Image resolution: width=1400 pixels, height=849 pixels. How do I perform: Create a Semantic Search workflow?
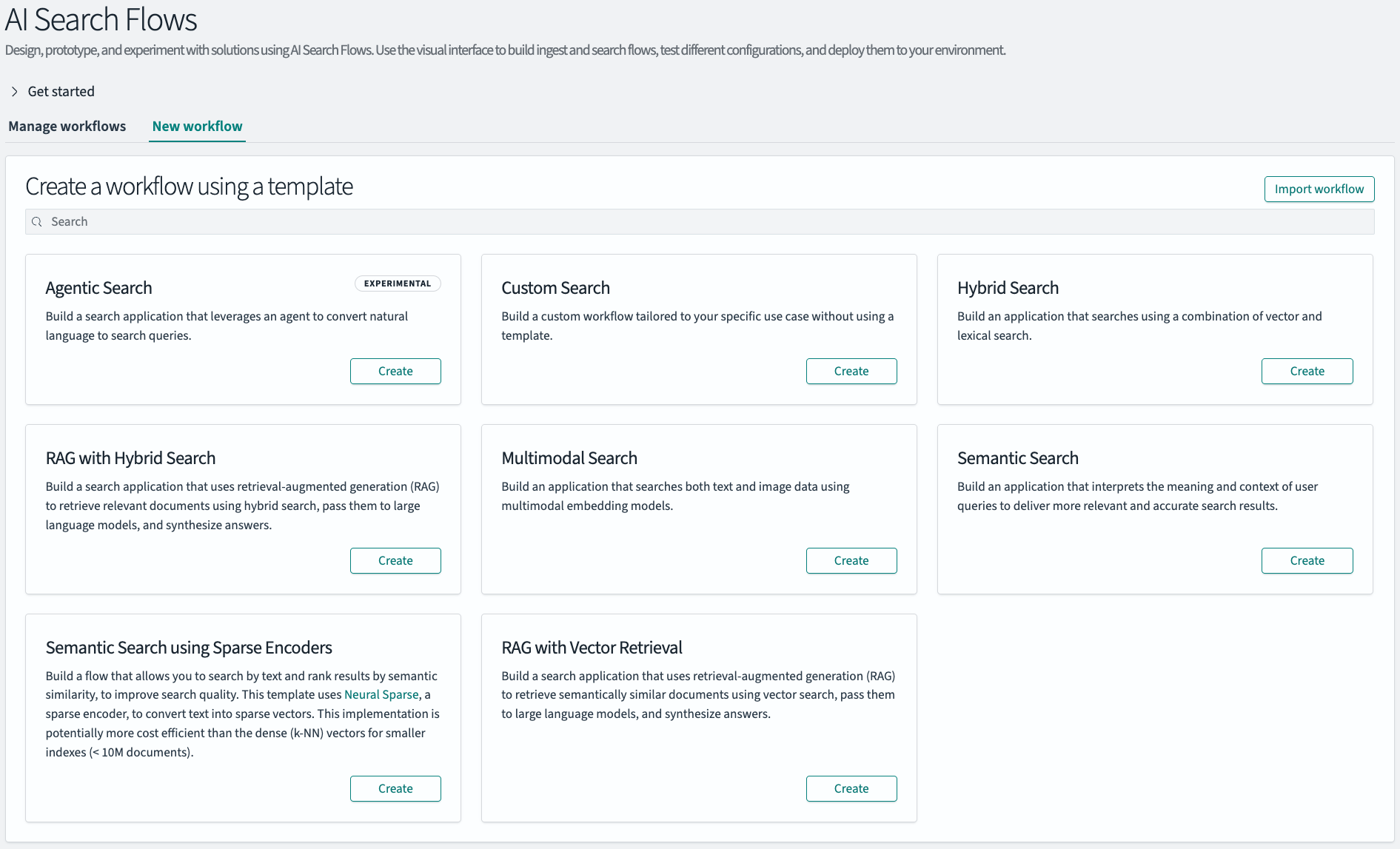(1307, 560)
